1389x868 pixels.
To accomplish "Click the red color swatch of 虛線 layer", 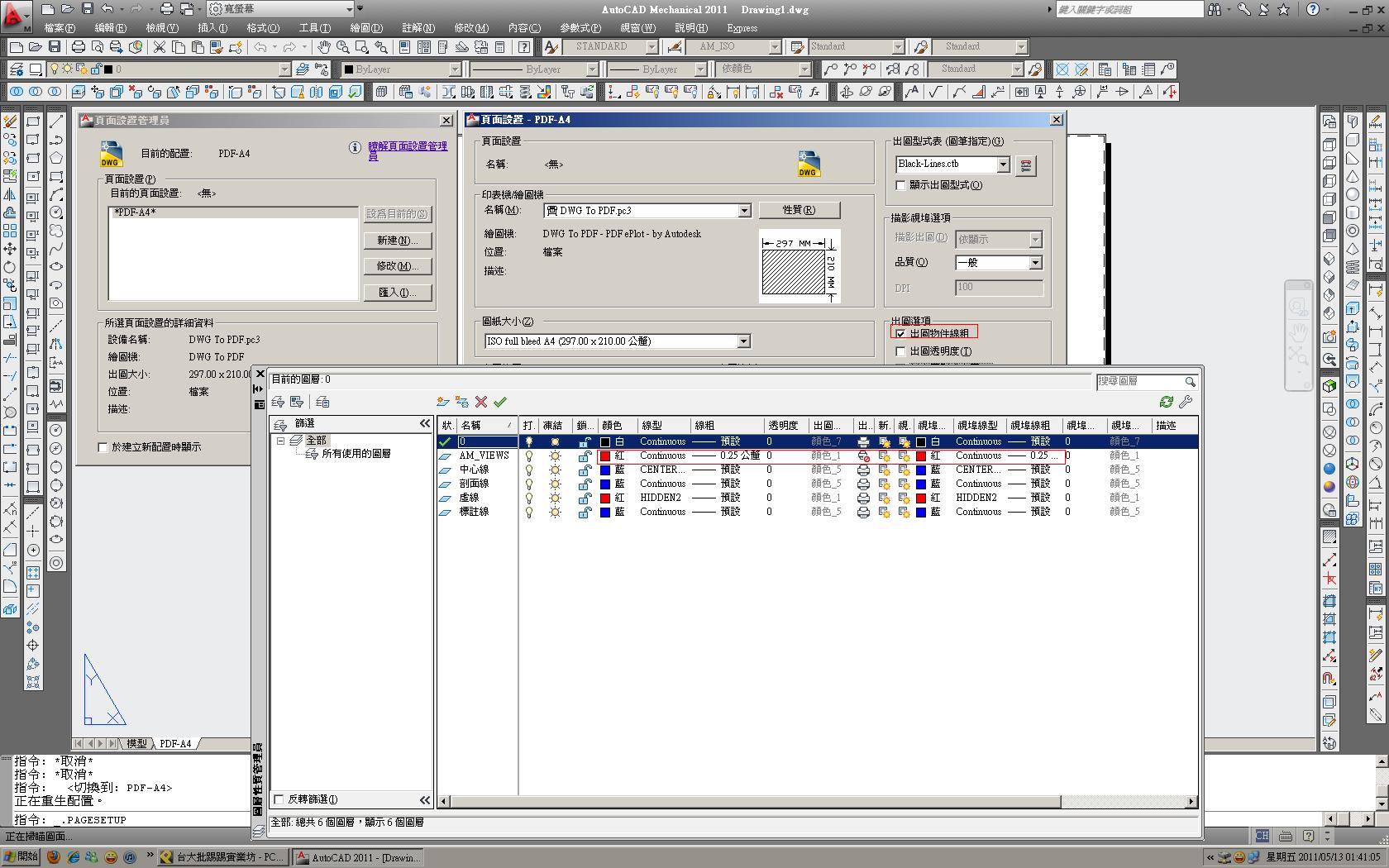I will pos(605,498).
